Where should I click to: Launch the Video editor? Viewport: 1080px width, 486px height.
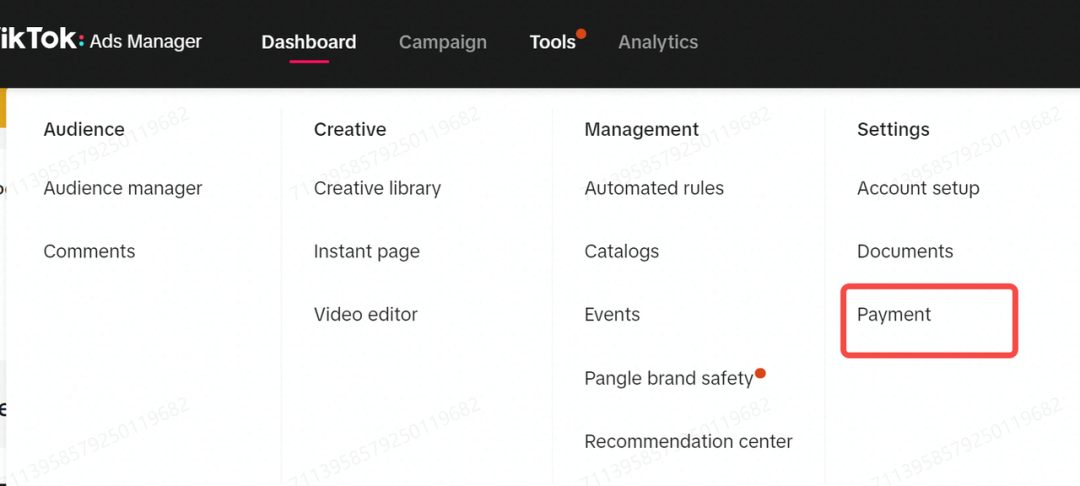(x=365, y=314)
